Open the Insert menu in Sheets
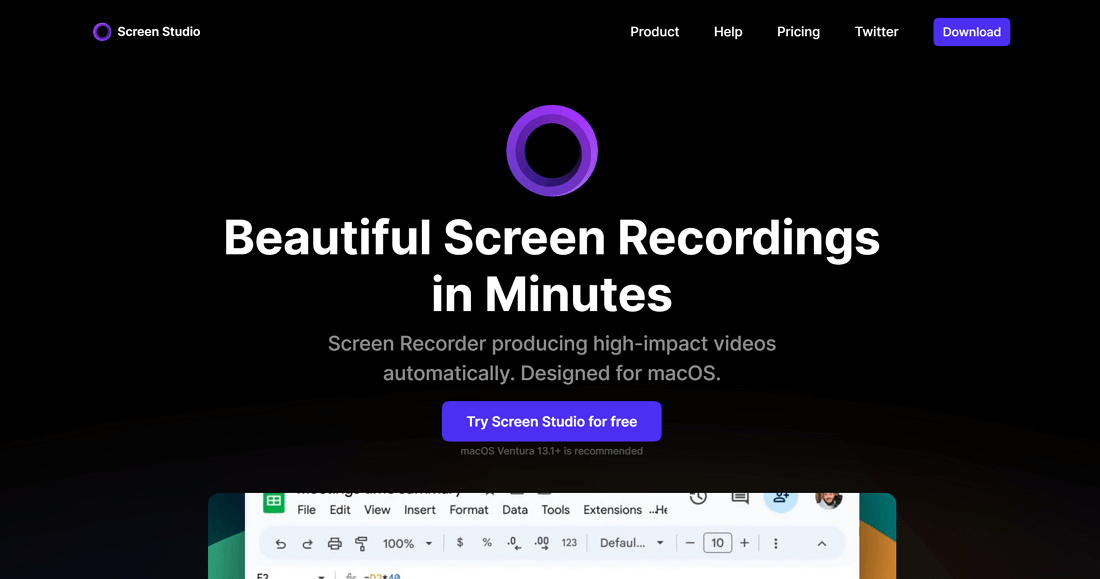The height and width of the screenshot is (579, 1100). [420, 510]
